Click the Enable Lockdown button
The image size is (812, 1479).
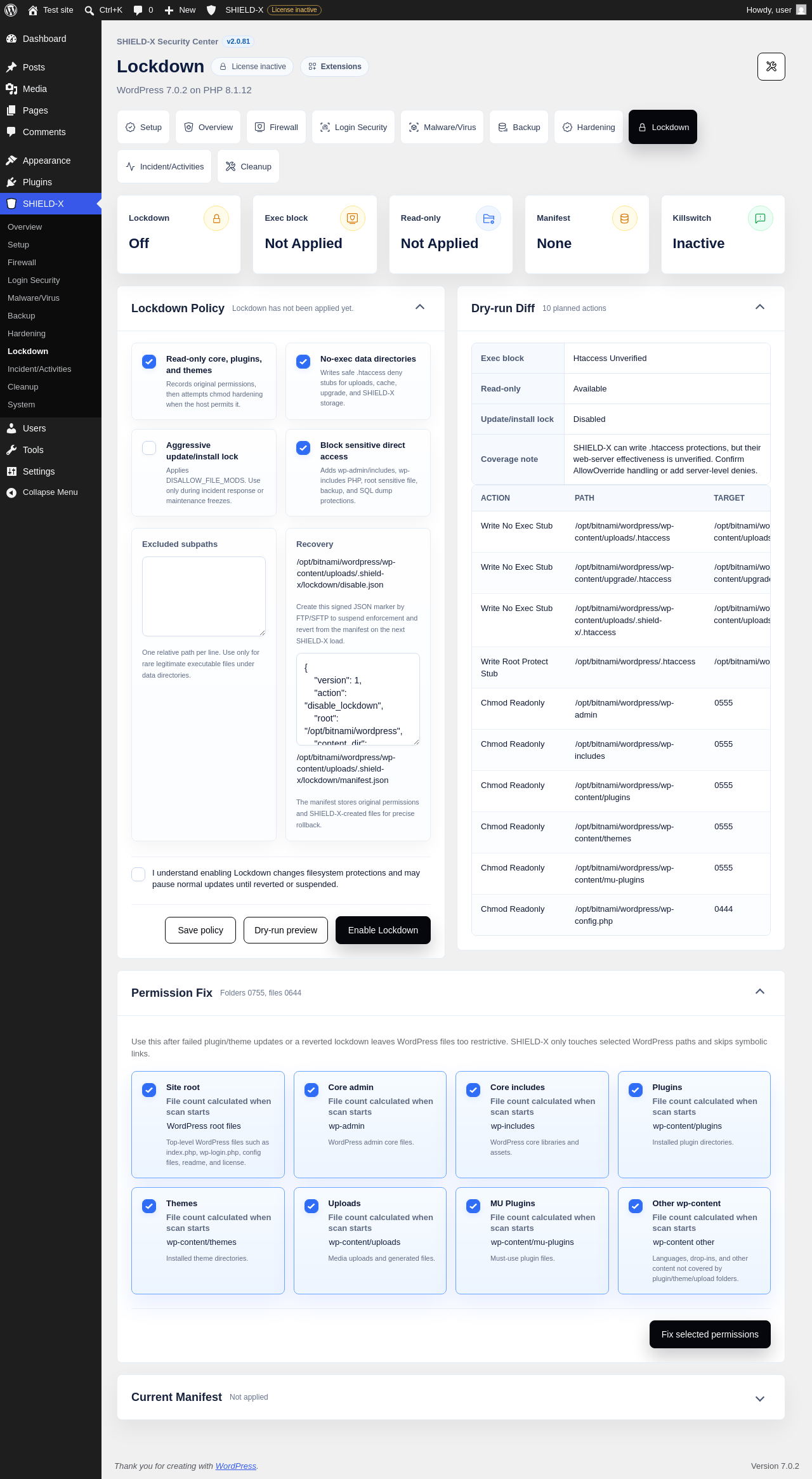tap(383, 930)
